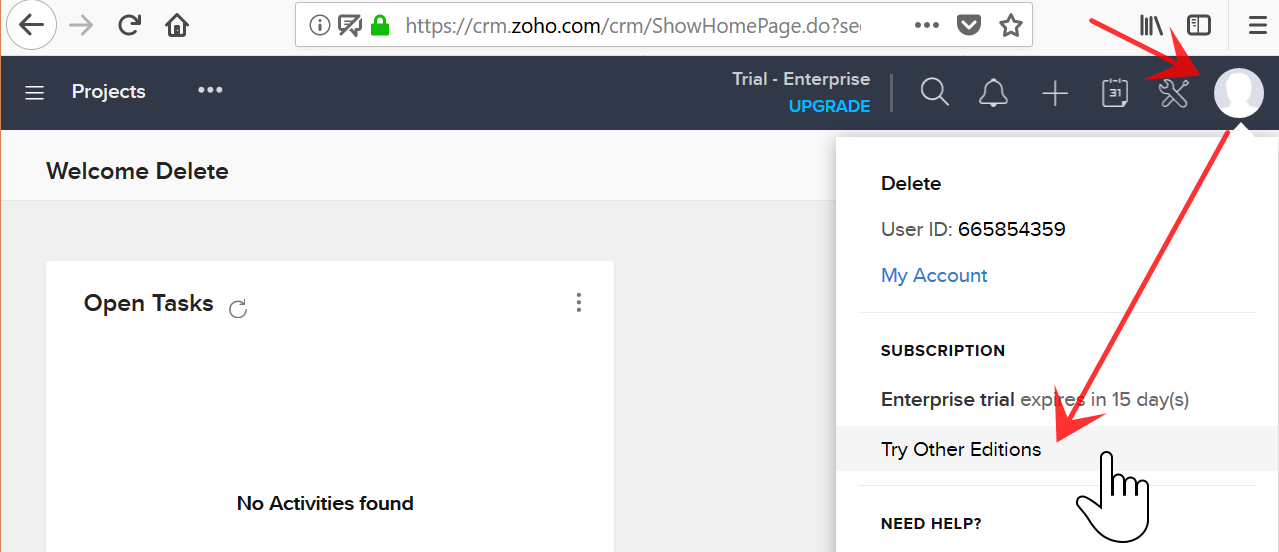Refresh the Open Tasks widget
1279x552 pixels.
(238, 308)
